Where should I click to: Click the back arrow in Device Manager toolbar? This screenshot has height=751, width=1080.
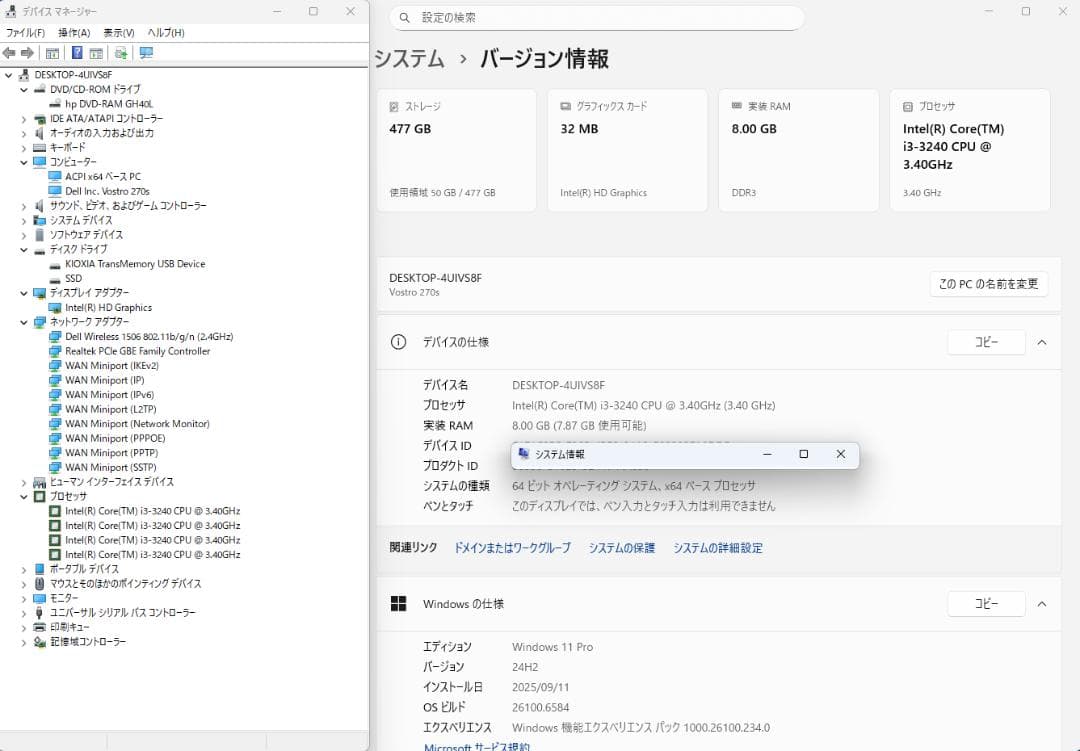[x=9, y=53]
